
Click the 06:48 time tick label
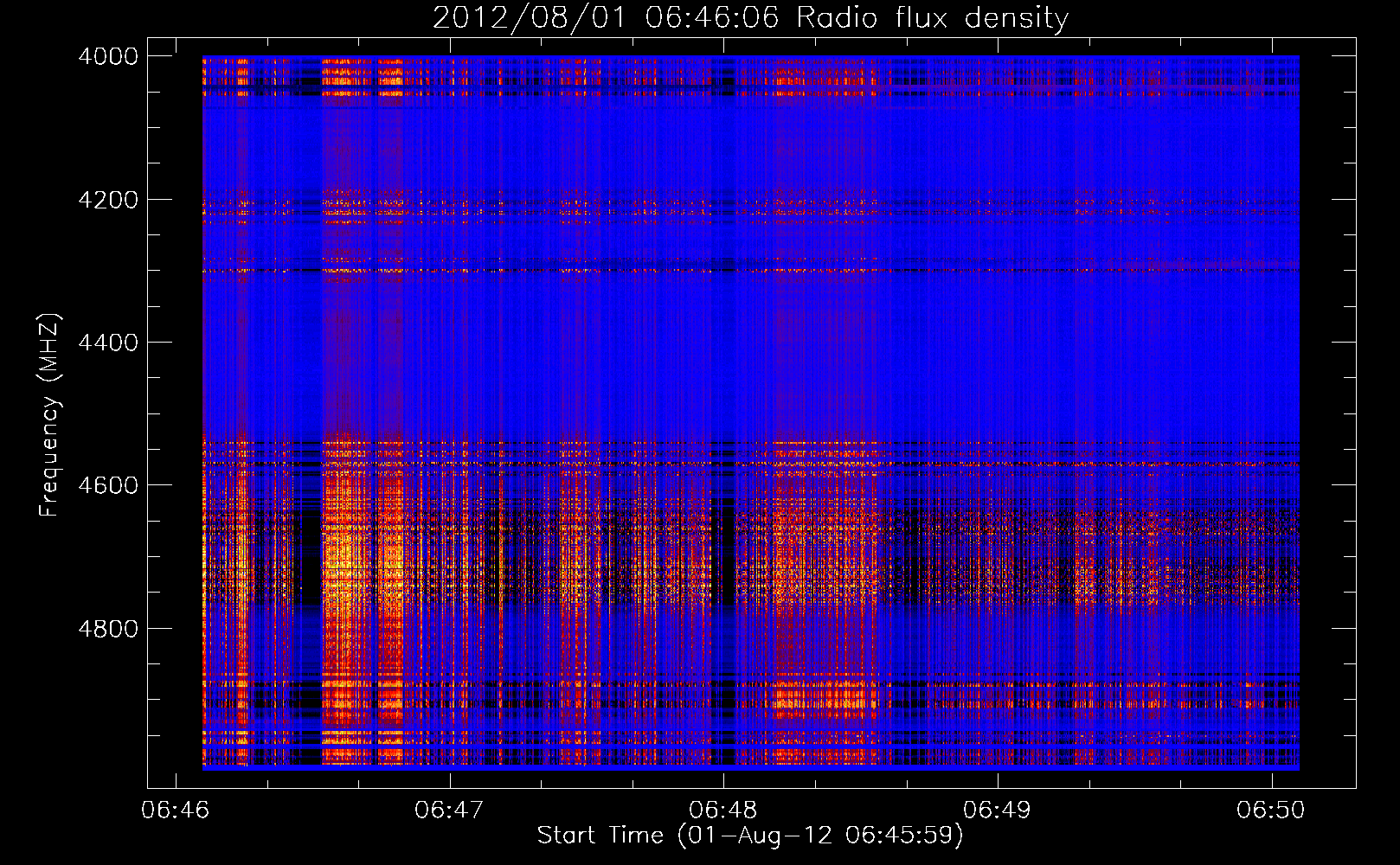pos(723,810)
